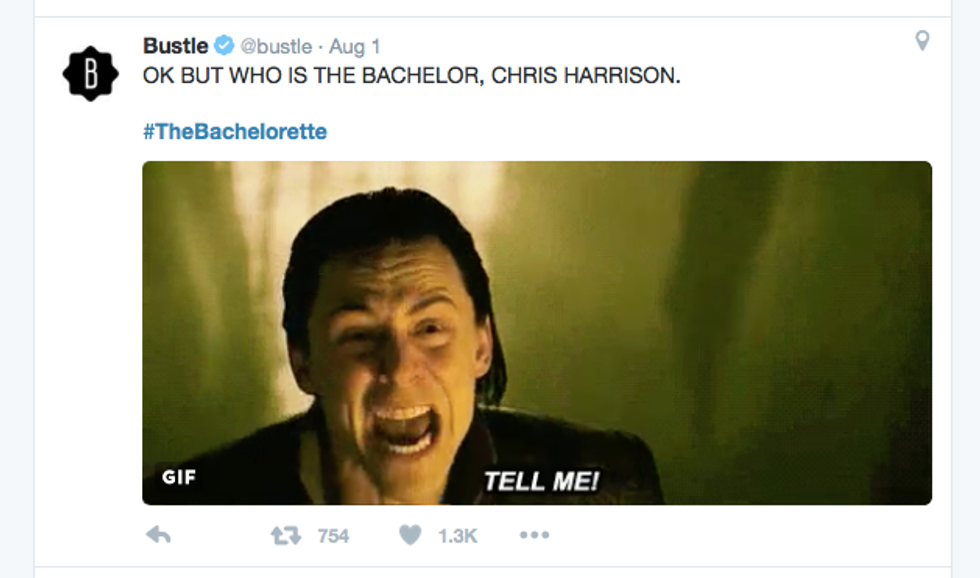Click the location pin icon
The width and height of the screenshot is (980, 578).
click(922, 41)
